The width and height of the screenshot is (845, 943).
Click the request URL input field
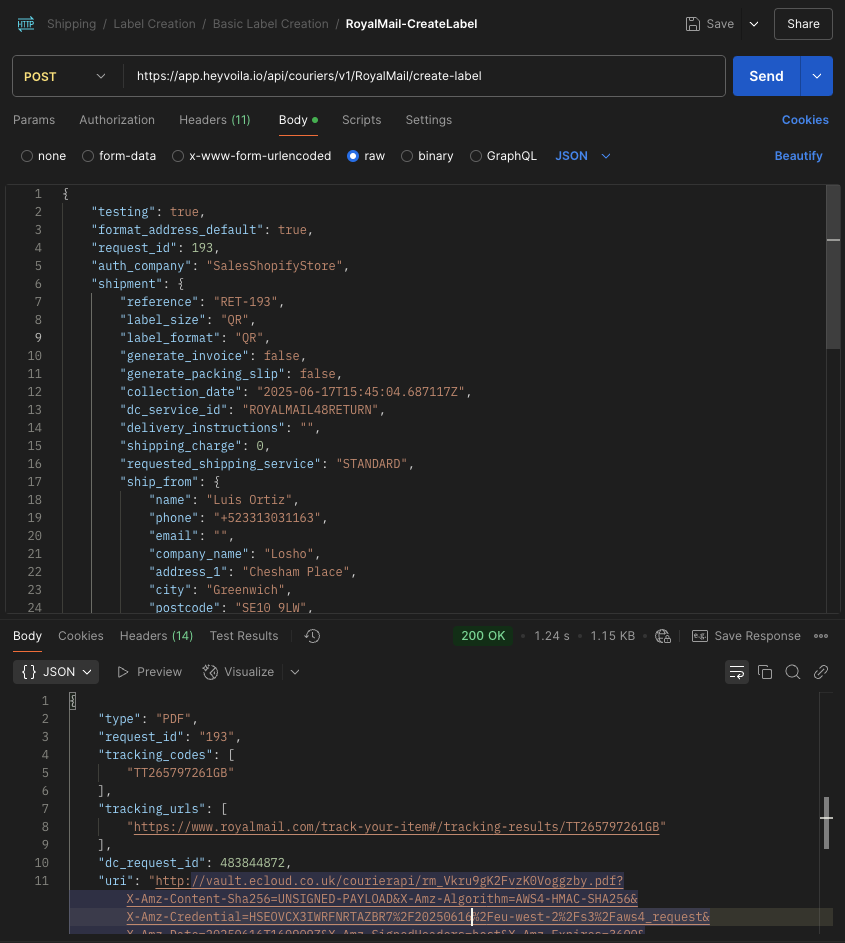pyautogui.click(x=424, y=76)
